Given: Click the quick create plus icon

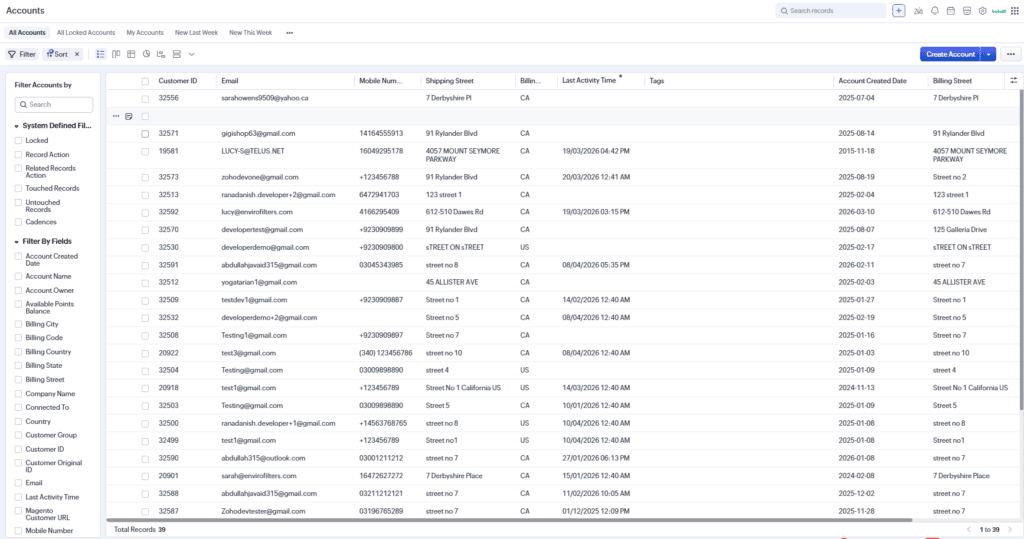Looking at the screenshot, I should point(899,11).
